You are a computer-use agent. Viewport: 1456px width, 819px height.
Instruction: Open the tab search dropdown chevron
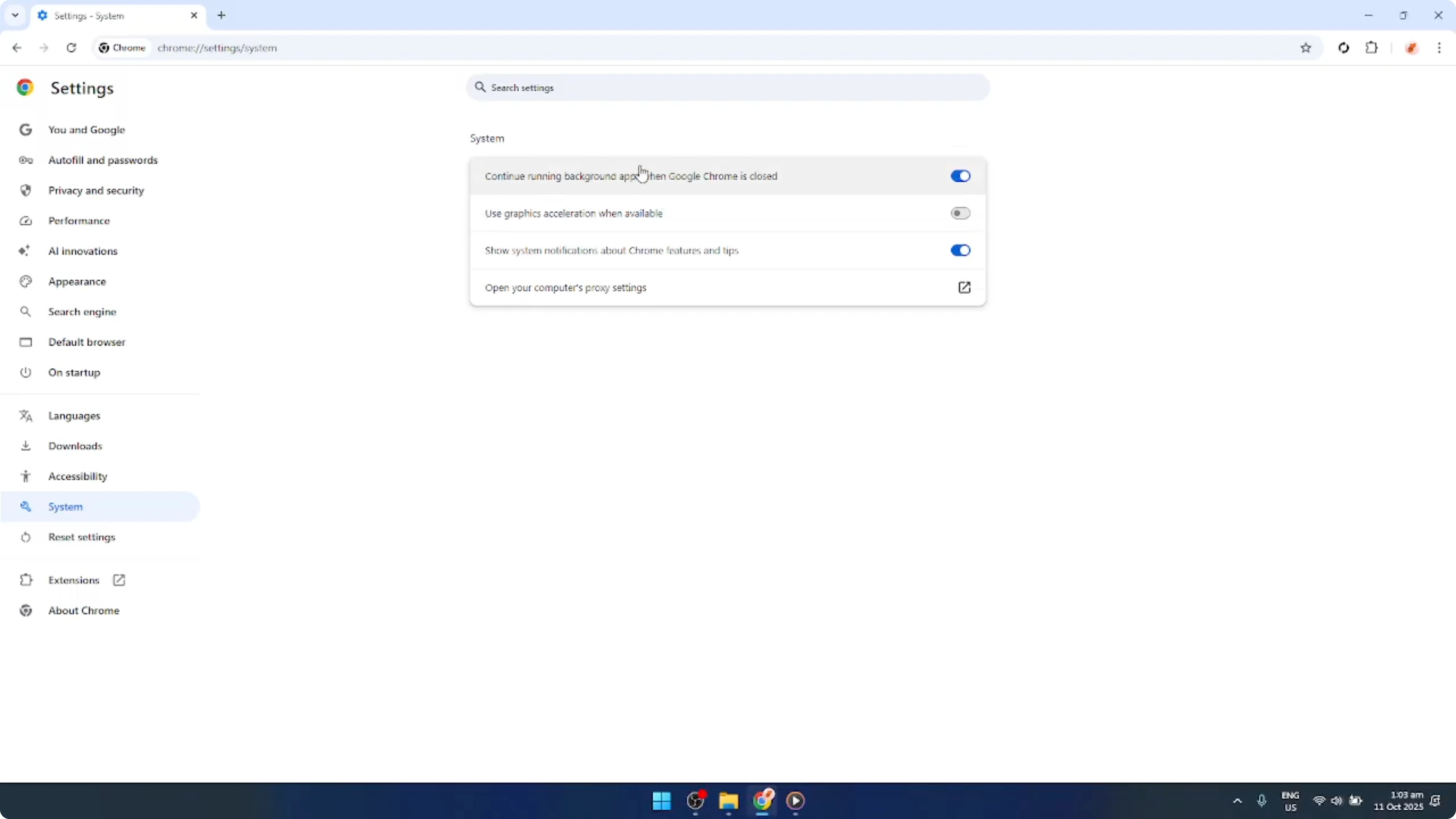(15, 15)
